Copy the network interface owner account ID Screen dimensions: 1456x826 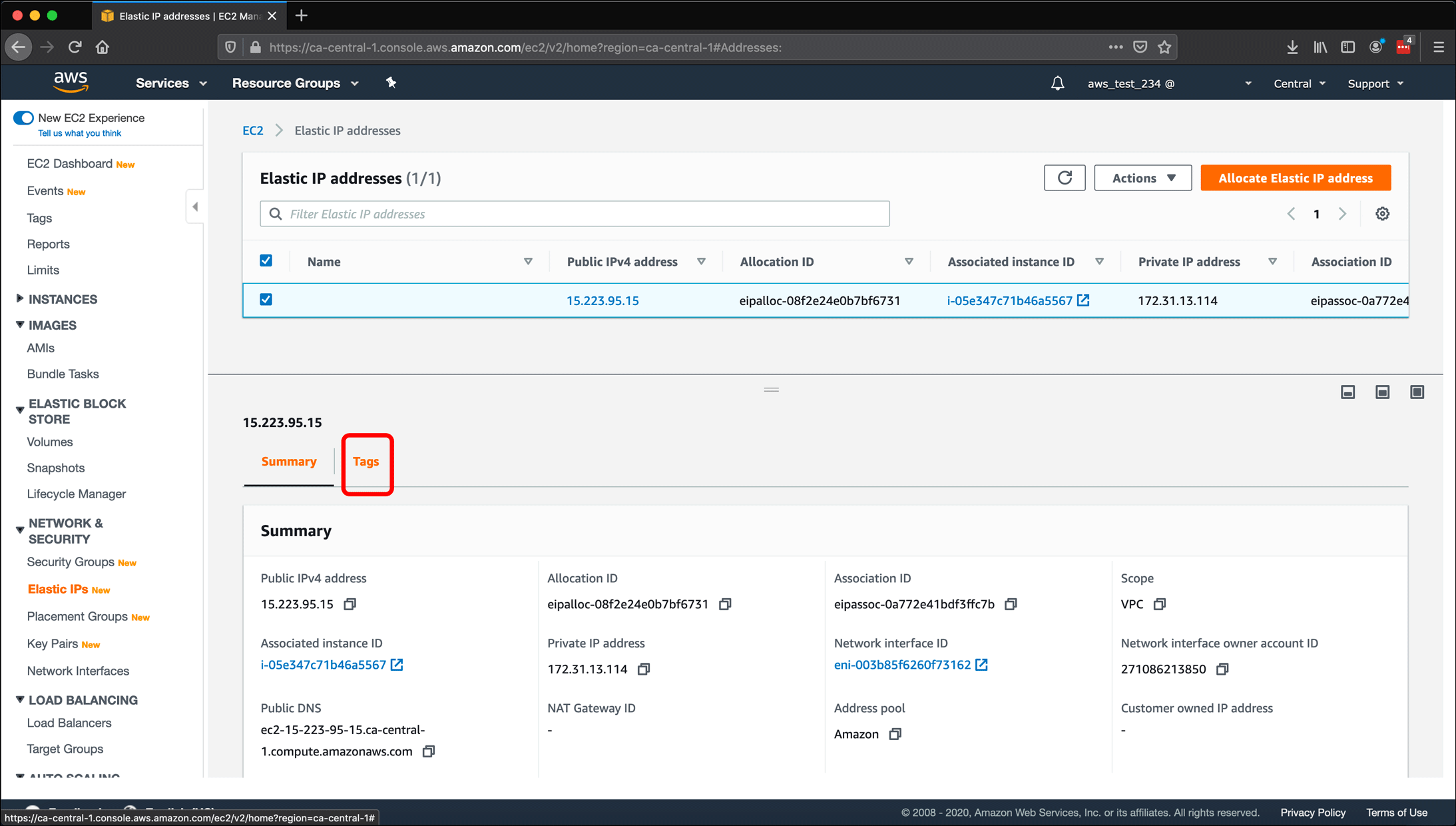1222,669
